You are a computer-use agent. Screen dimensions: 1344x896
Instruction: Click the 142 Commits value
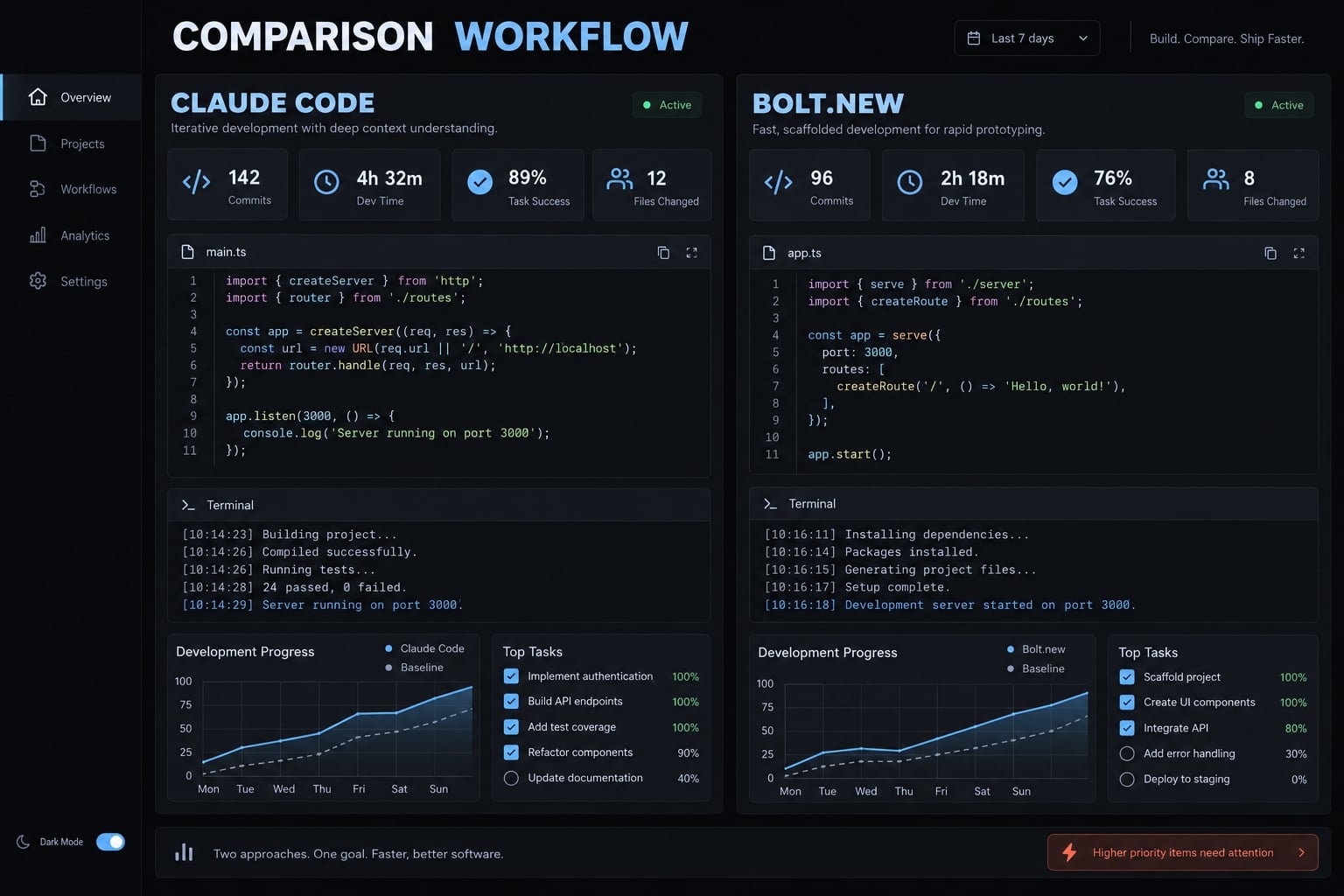(x=244, y=178)
